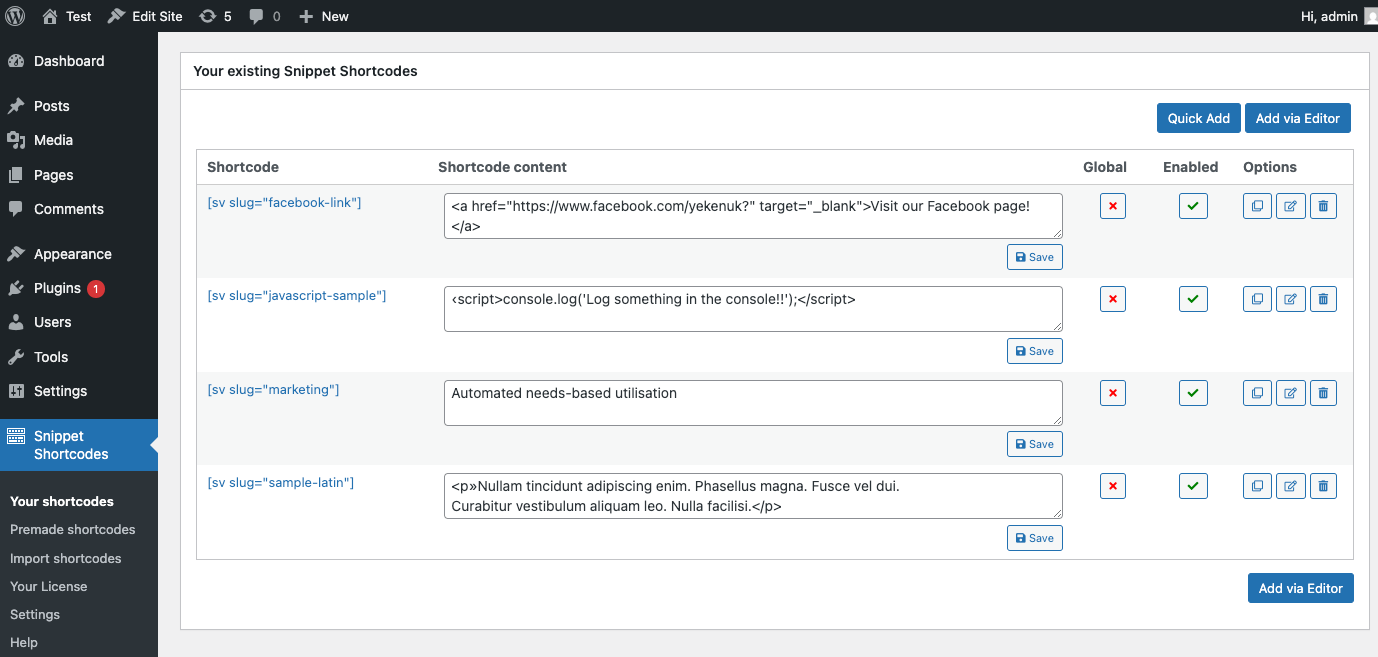
Task: Open Pages in the sidebar
Action: (79, 175)
